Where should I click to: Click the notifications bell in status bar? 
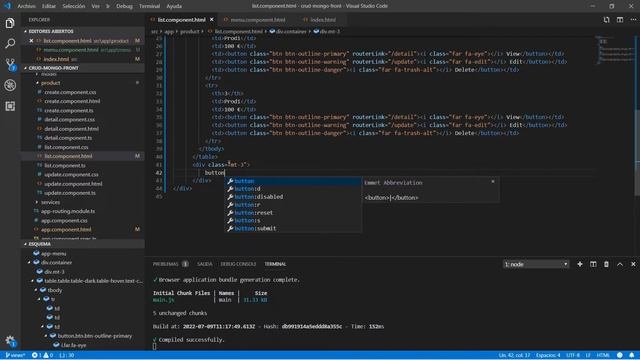click(x=631, y=355)
